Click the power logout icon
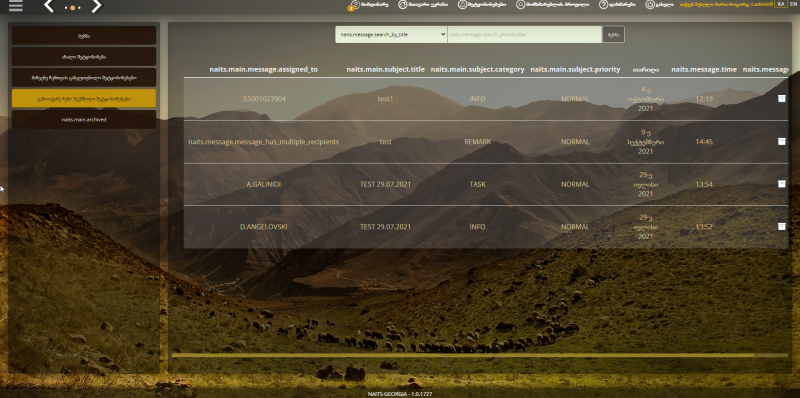Image resolution: width=800 pixels, height=398 pixels. coord(650,5)
